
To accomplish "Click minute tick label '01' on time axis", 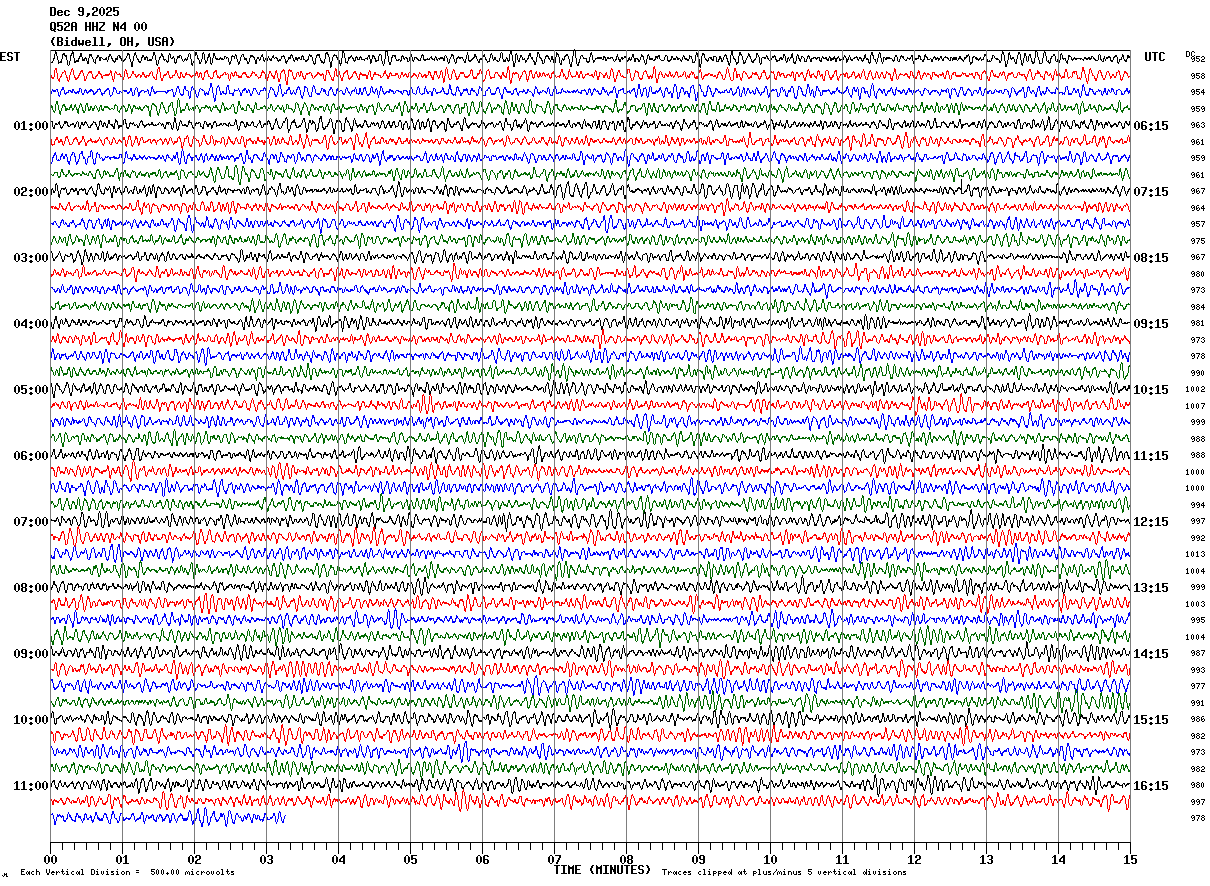I will pyautogui.click(x=122, y=859).
